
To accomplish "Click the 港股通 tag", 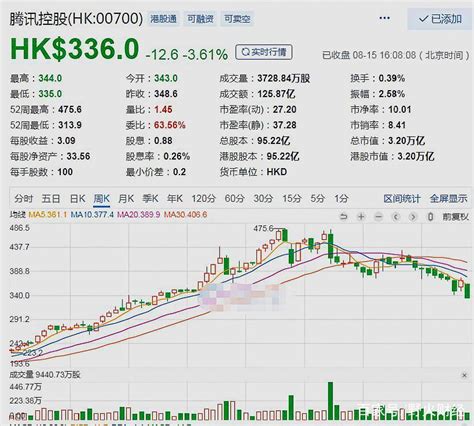I will click(x=163, y=19).
